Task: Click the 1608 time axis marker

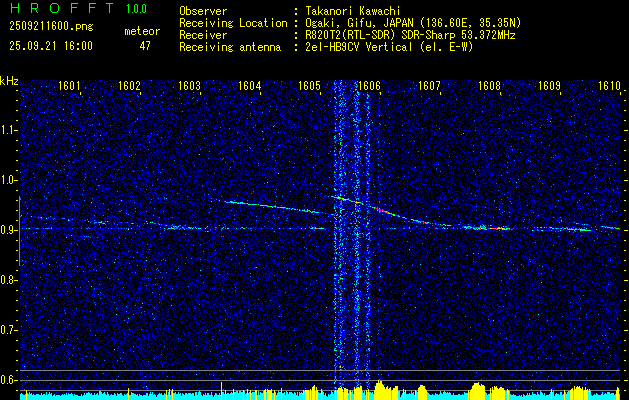Action: [x=489, y=85]
